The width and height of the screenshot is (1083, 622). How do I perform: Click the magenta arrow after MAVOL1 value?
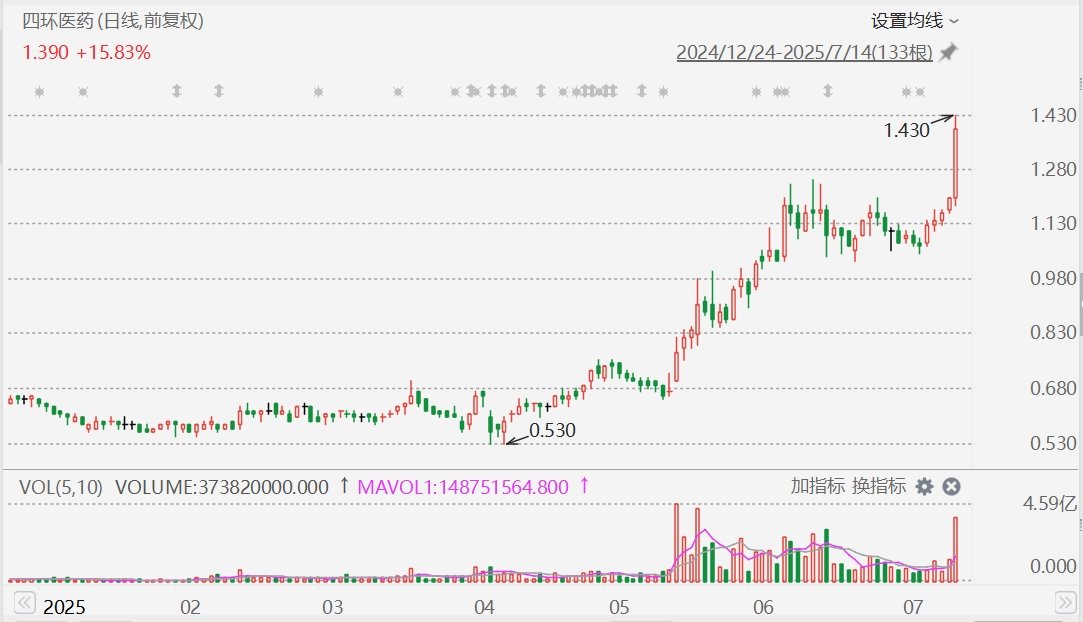pos(584,486)
